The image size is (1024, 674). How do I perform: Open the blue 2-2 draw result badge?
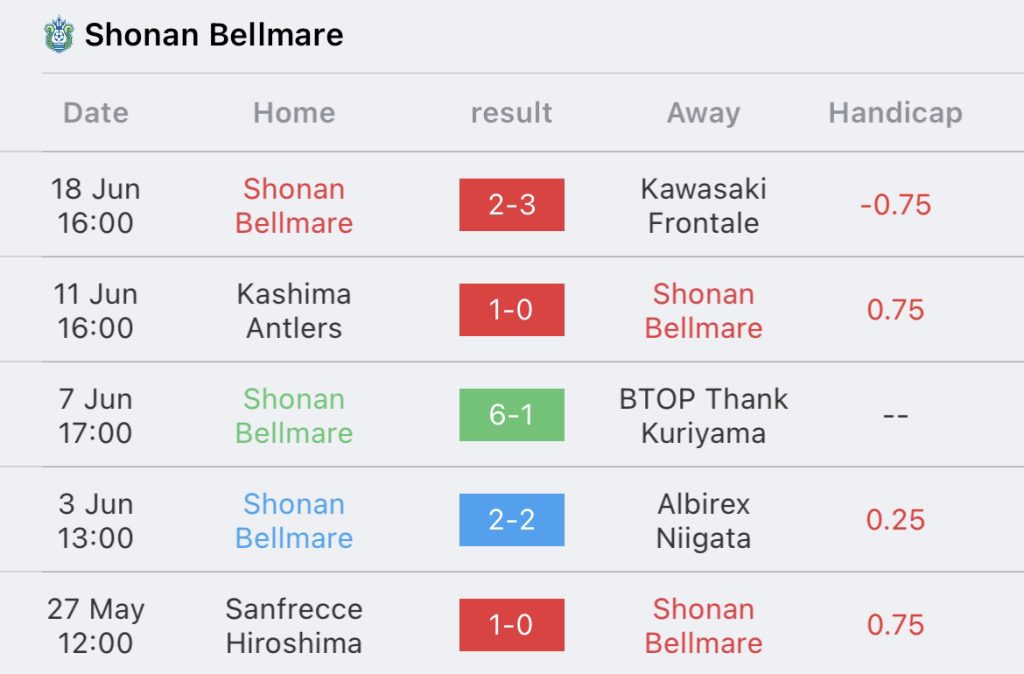(511, 520)
